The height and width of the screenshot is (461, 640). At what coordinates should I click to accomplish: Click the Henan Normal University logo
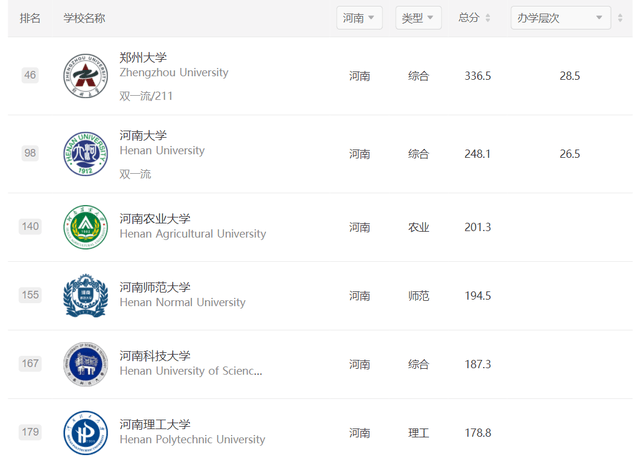(86, 296)
